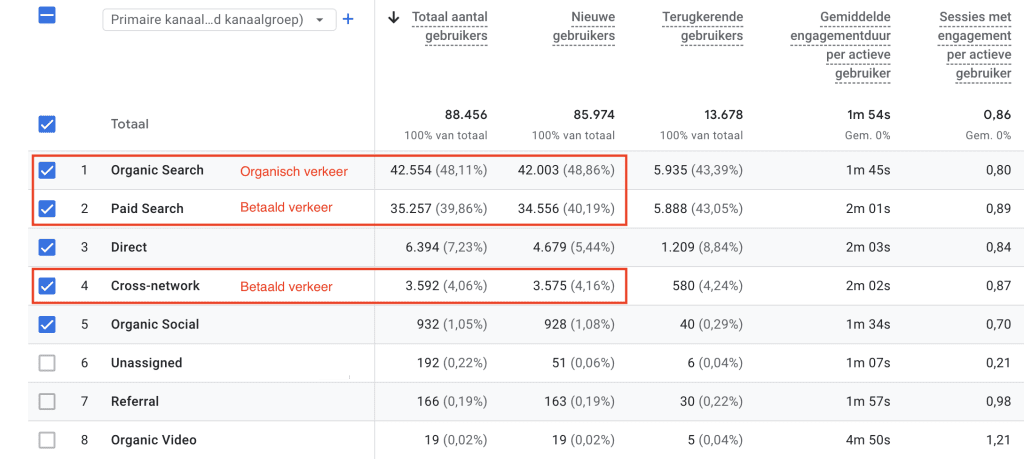
Task: Deselect the Paid Search row checkbox
Action: (x=46, y=209)
